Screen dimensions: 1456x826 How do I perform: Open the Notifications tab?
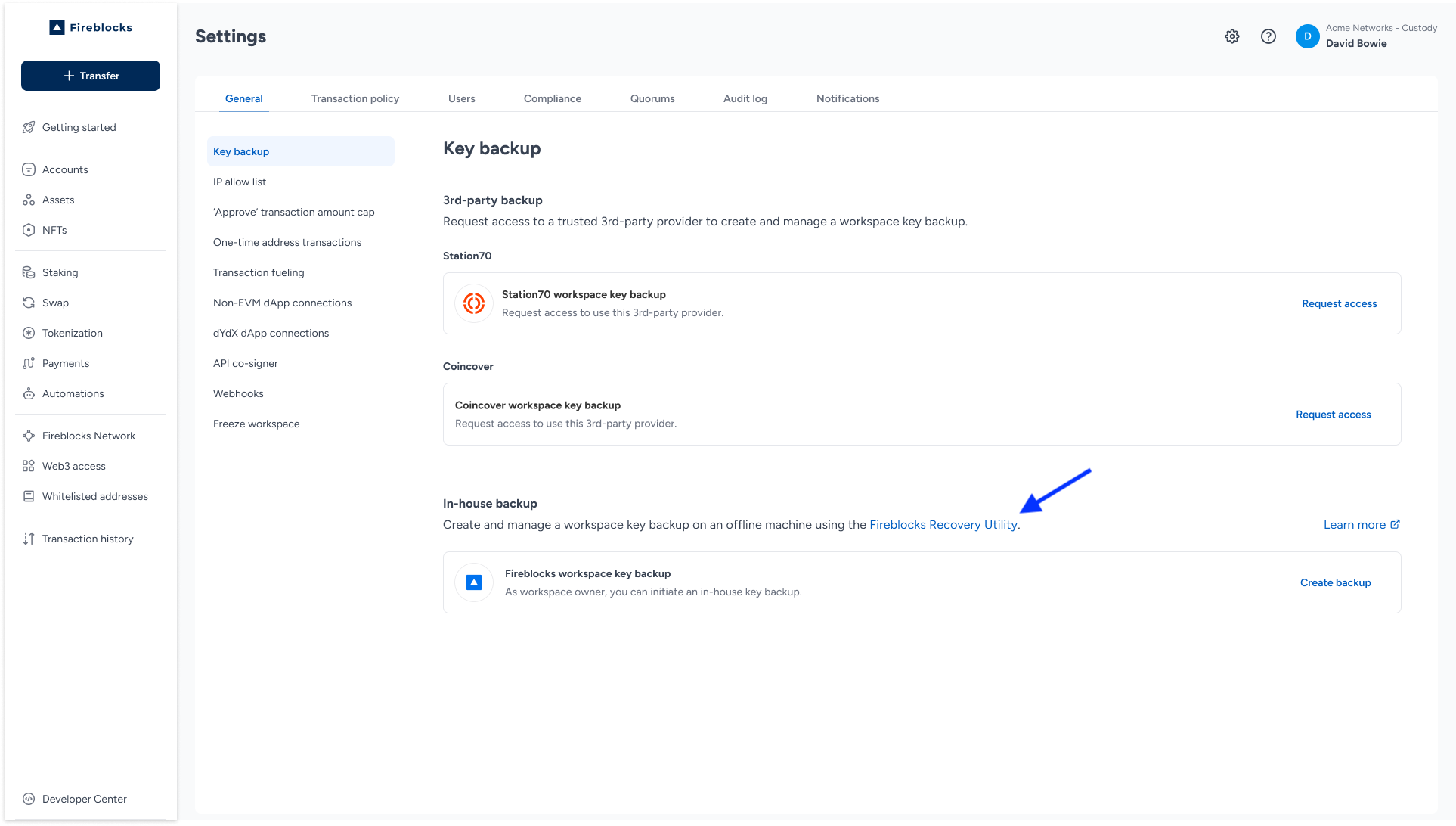click(848, 98)
